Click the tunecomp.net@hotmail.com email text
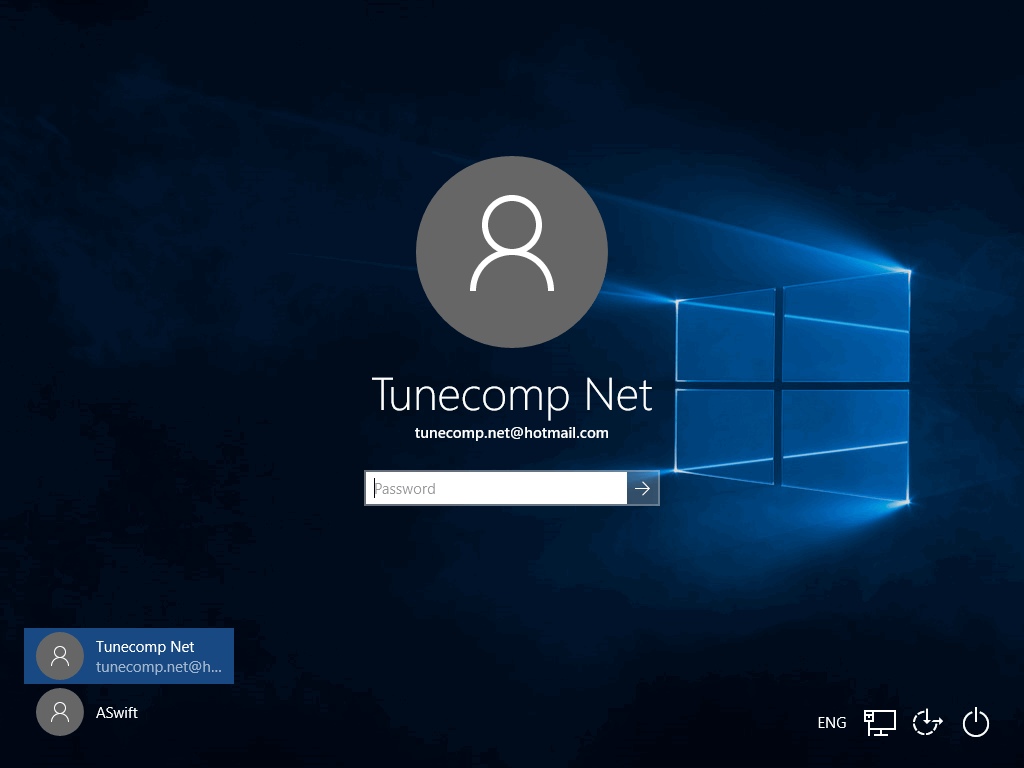 [x=512, y=433]
